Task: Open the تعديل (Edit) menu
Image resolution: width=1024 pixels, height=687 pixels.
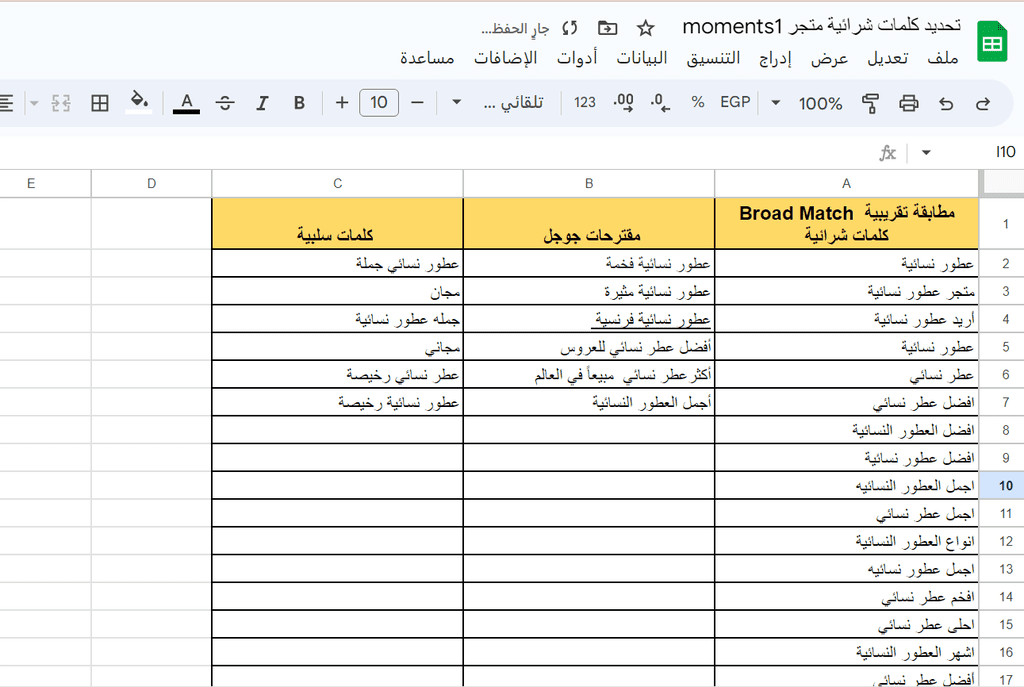Action: pos(888,58)
